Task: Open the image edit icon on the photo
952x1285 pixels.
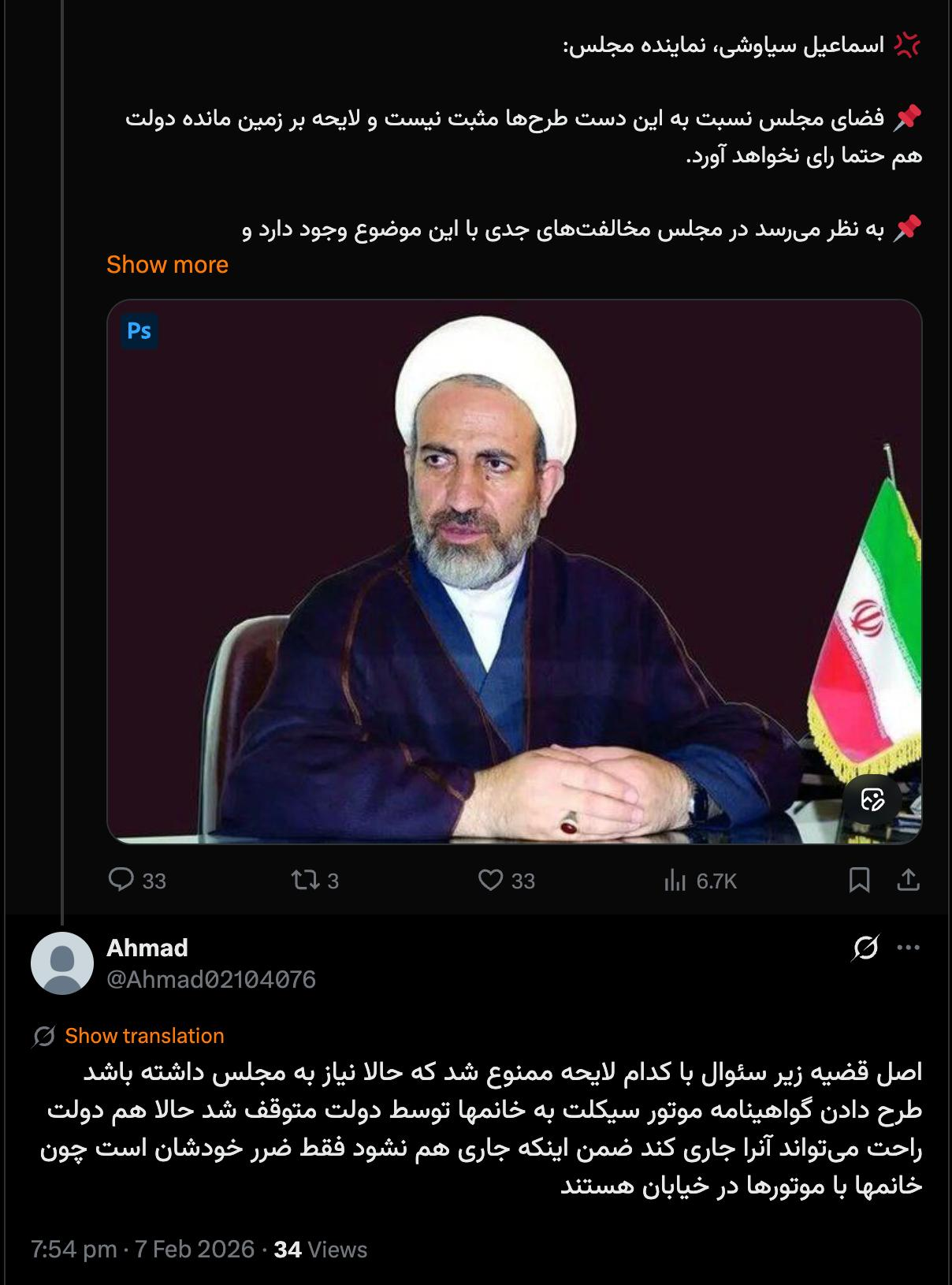Action: pyautogui.click(x=872, y=799)
